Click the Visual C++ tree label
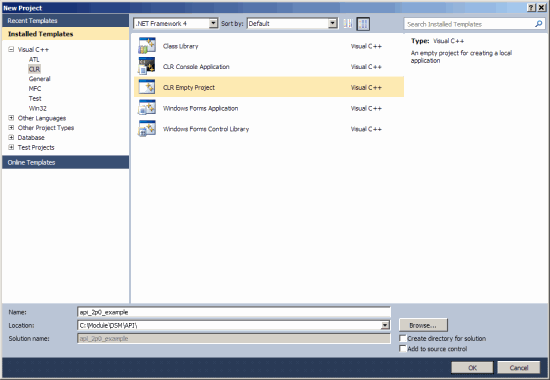Viewport: 550px width, 380px height. [33, 49]
